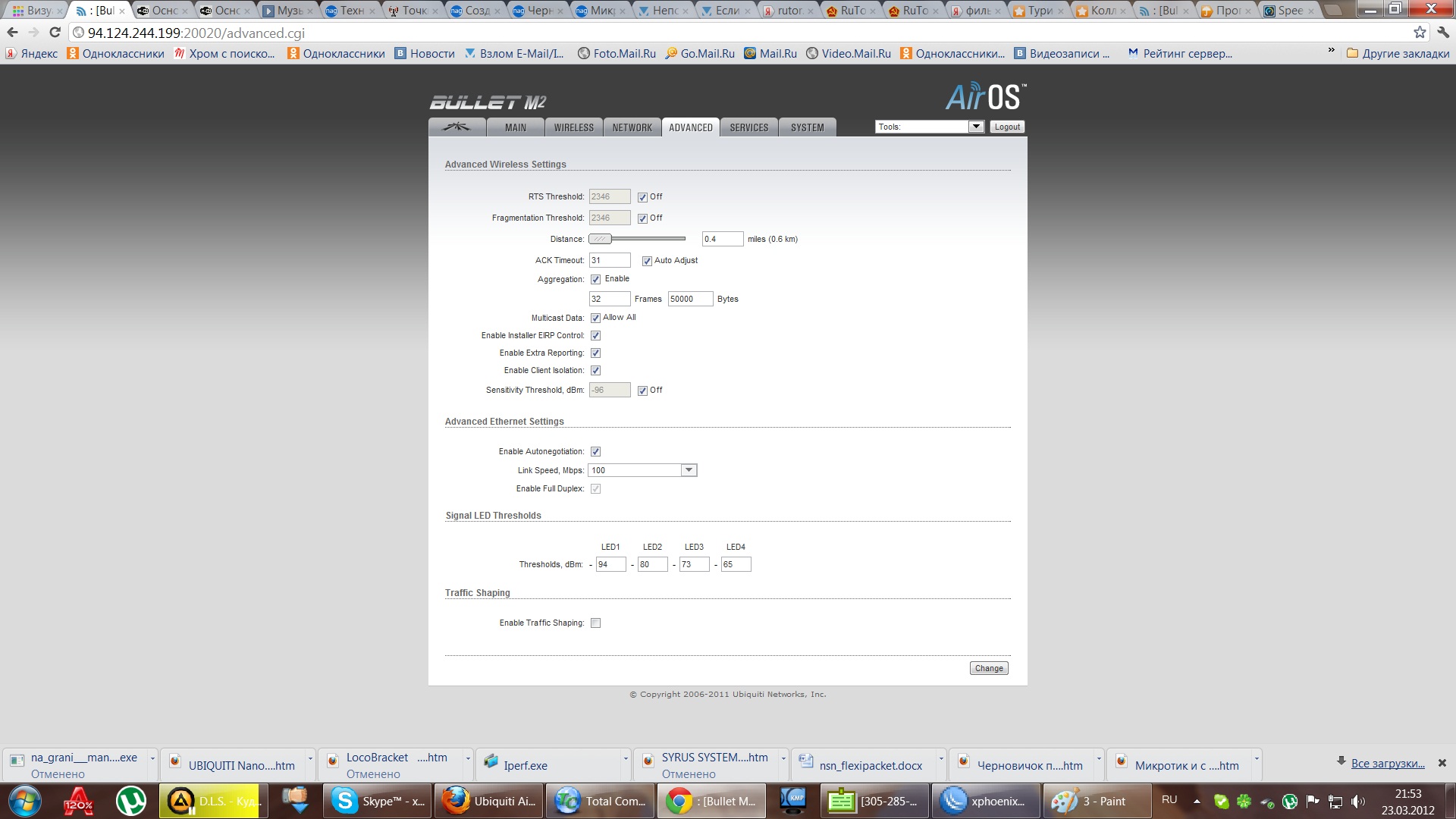1456x819 pixels.
Task: Uncheck Enable Client Isolation checkbox
Action: pyautogui.click(x=595, y=371)
